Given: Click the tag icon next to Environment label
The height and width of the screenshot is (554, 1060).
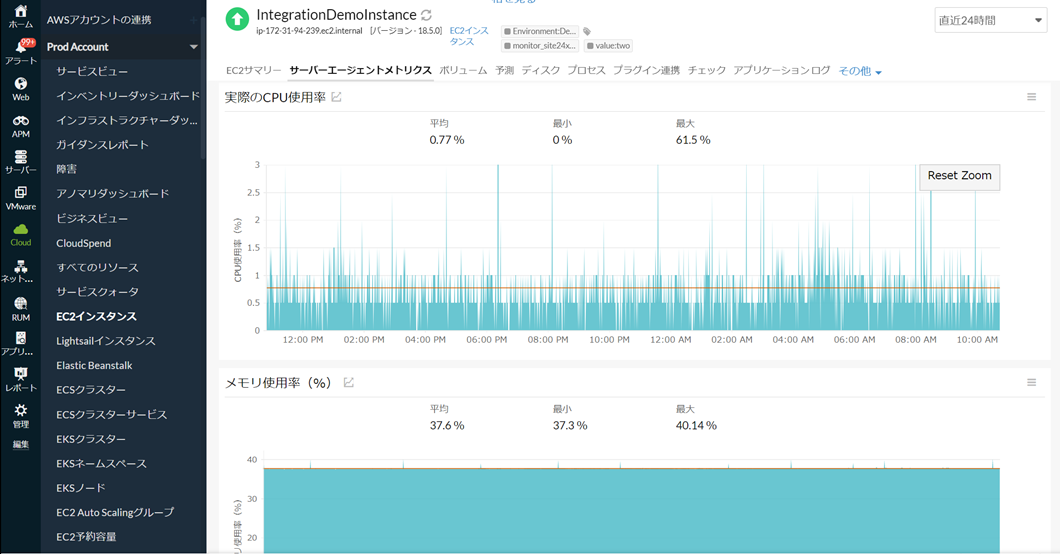Looking at the screenshot, I should click(587, 32).
